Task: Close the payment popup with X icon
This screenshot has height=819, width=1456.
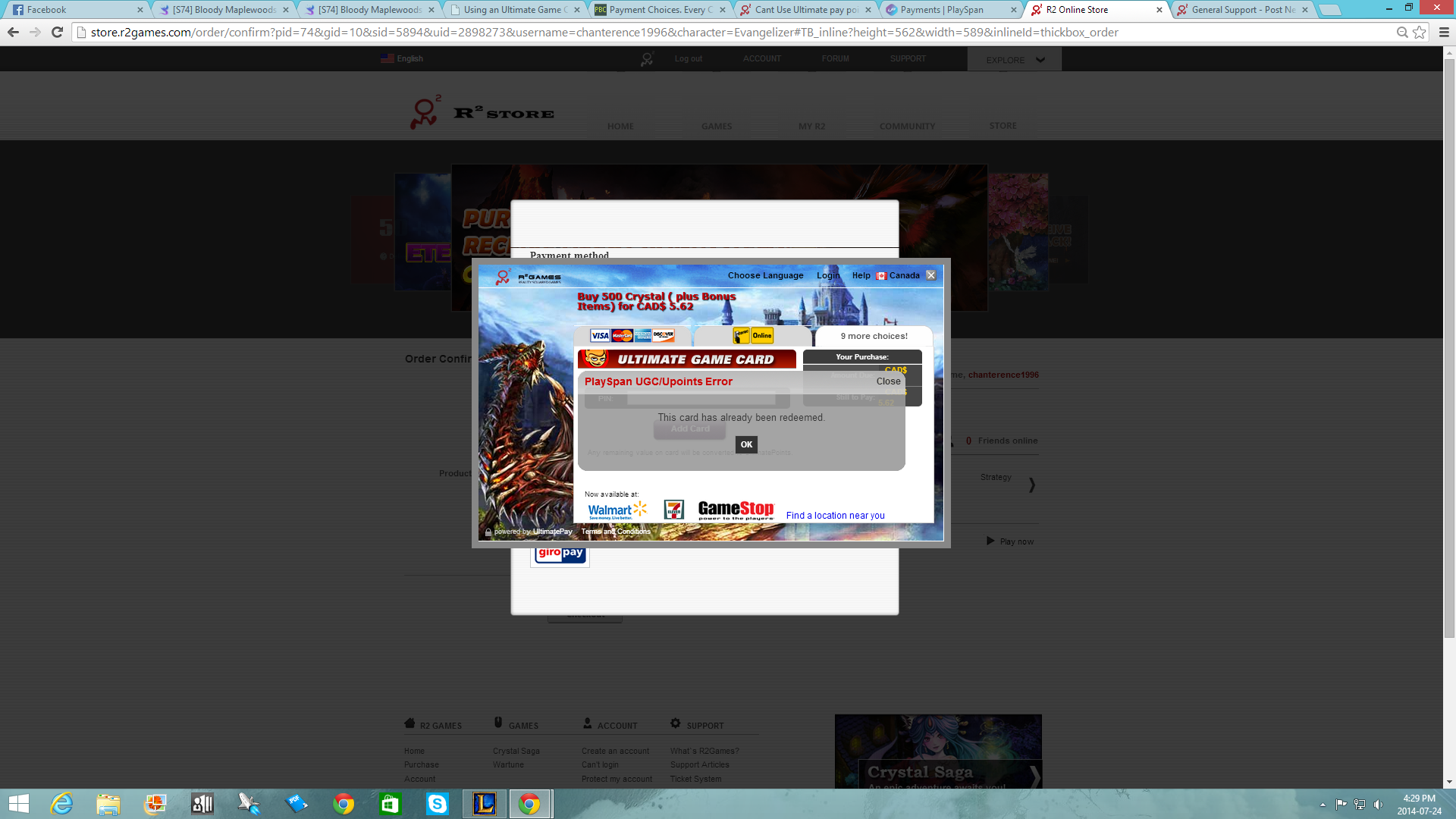Action: tap(931, 275)
